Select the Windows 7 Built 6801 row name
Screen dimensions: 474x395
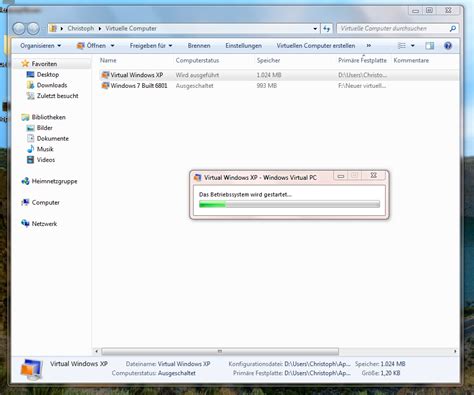click(139, 86)
